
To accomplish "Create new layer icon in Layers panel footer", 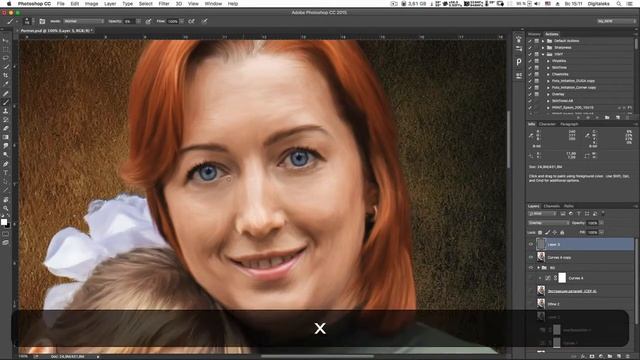I will pos(619,356).
